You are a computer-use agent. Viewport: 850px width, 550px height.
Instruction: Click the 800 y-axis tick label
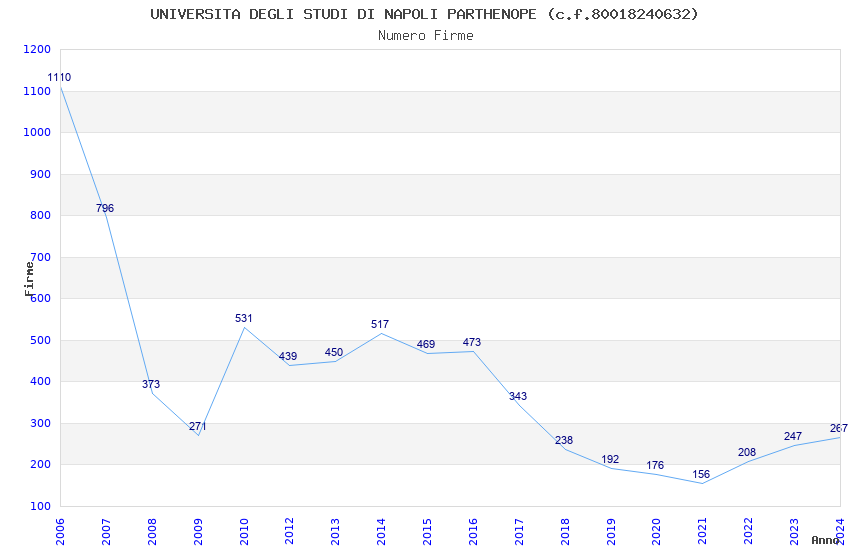point(41,215)
